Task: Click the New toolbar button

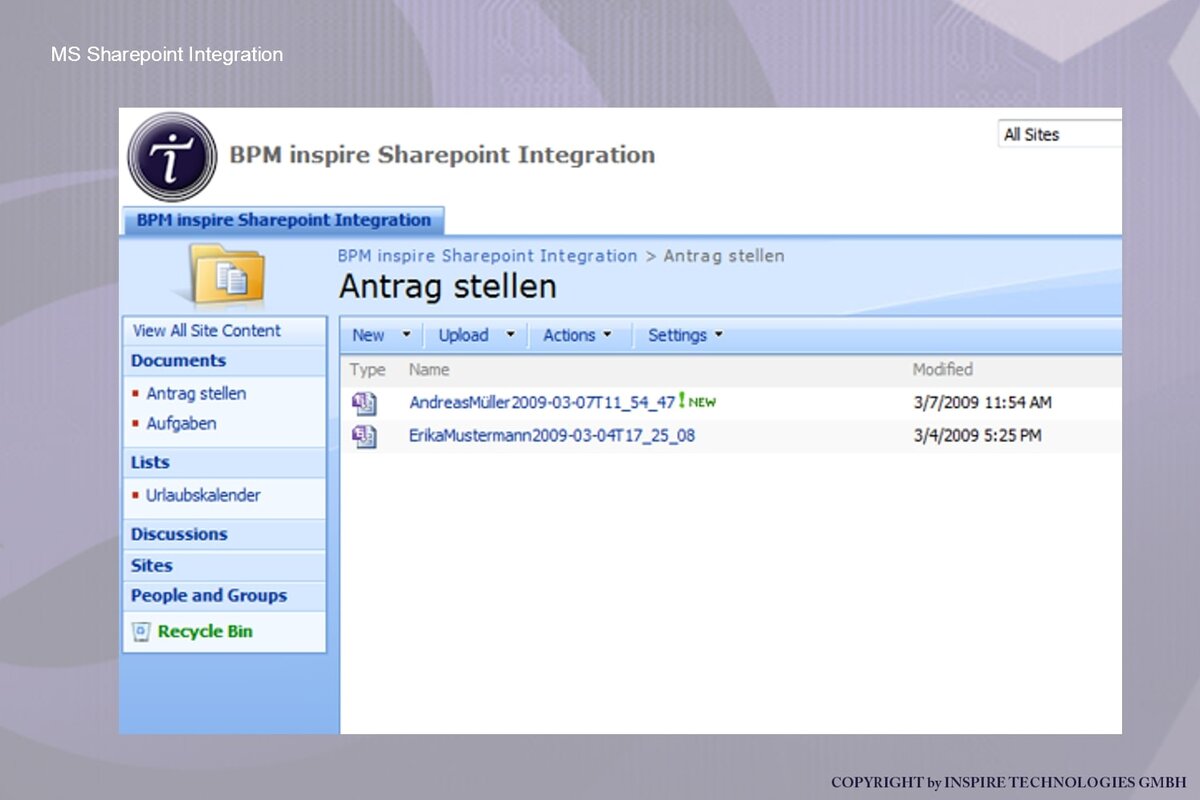Action: point(369,335)
